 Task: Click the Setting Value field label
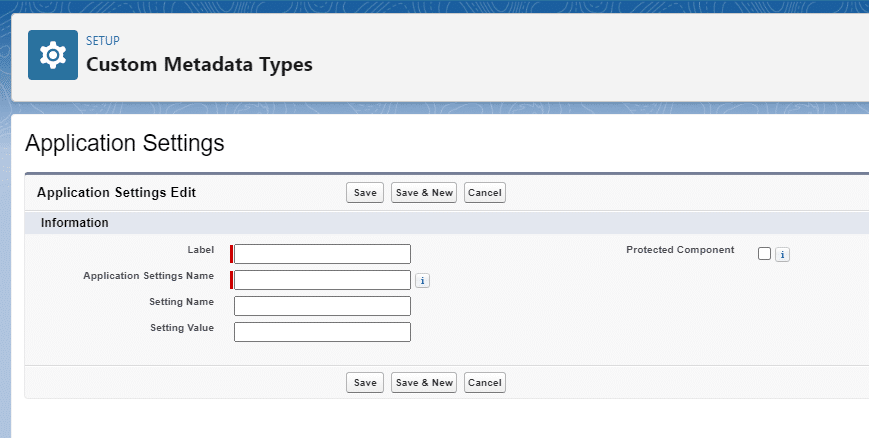tap(182, 328)
